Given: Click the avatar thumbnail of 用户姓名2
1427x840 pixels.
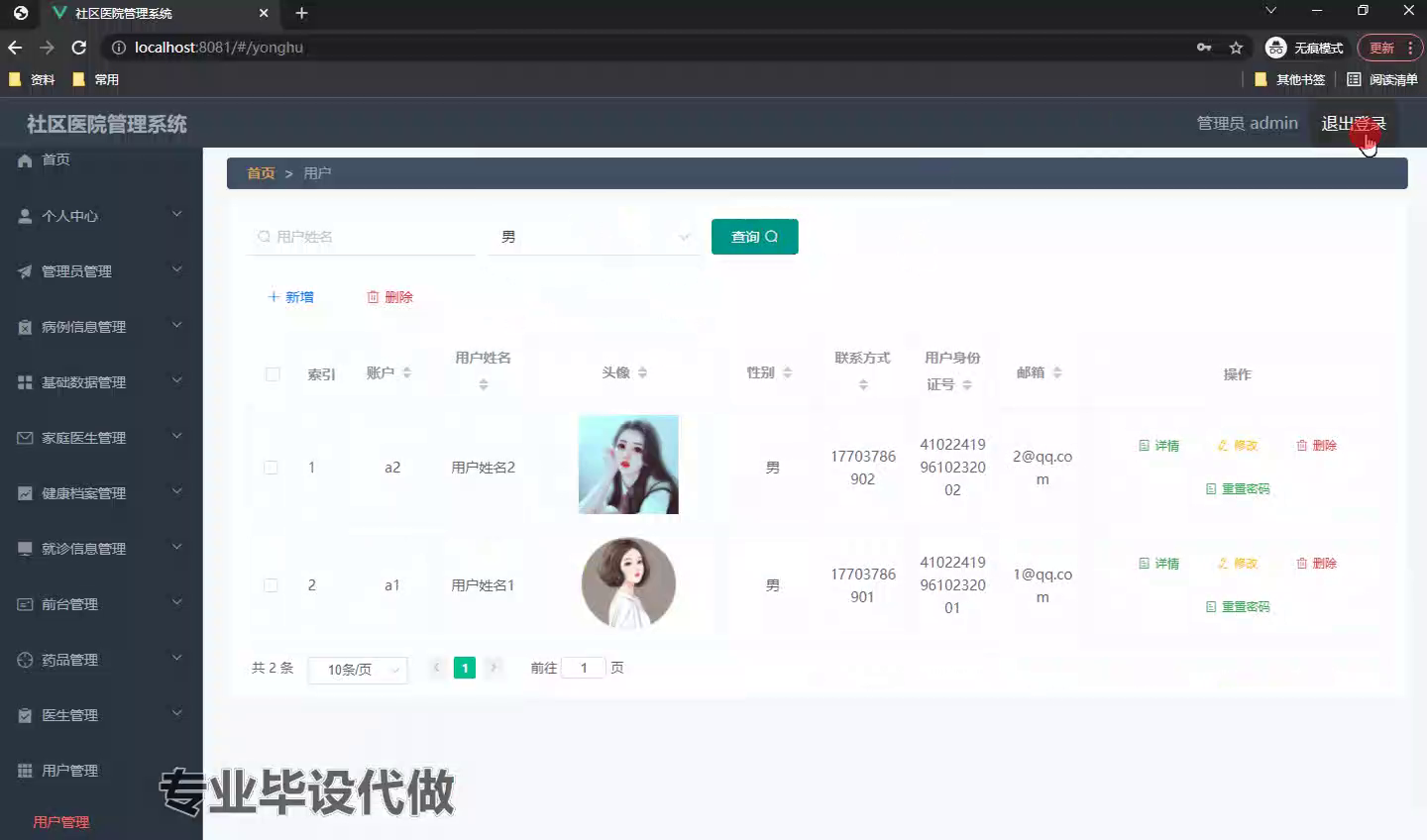Looking at the screenshot, I should [x=628, y=465].
